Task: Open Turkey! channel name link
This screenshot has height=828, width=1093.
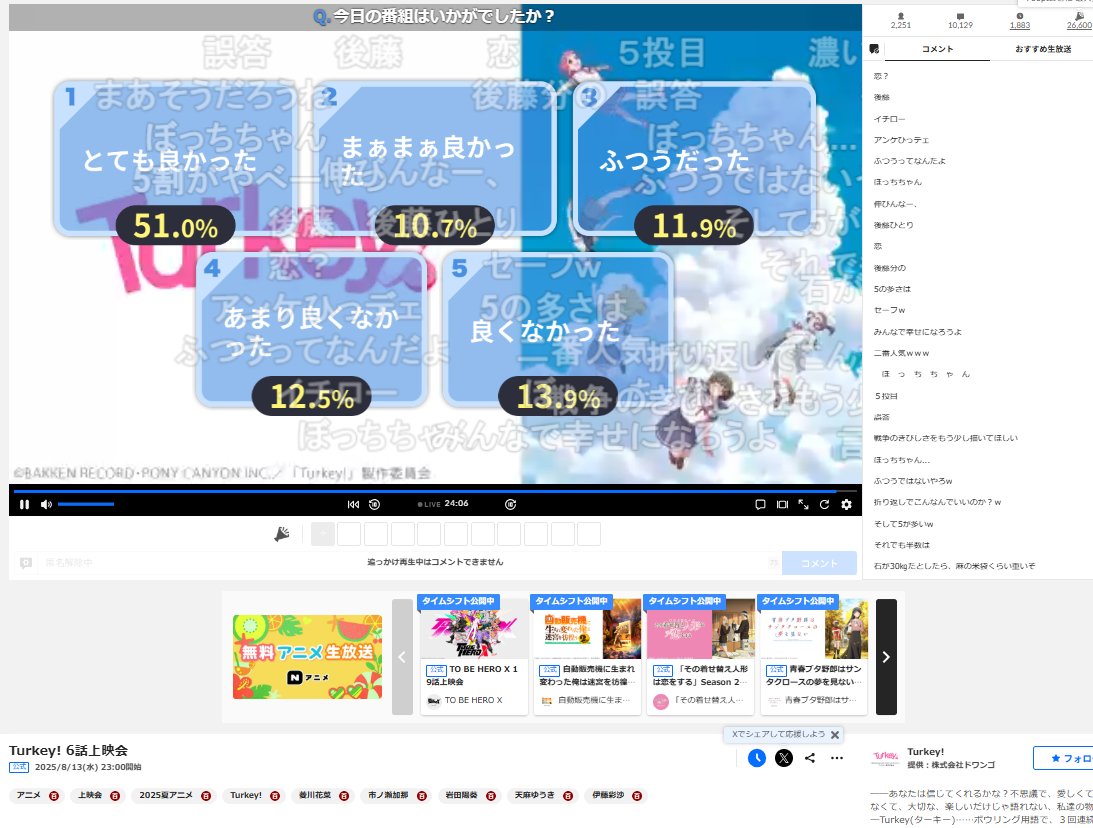Action: 926,752
